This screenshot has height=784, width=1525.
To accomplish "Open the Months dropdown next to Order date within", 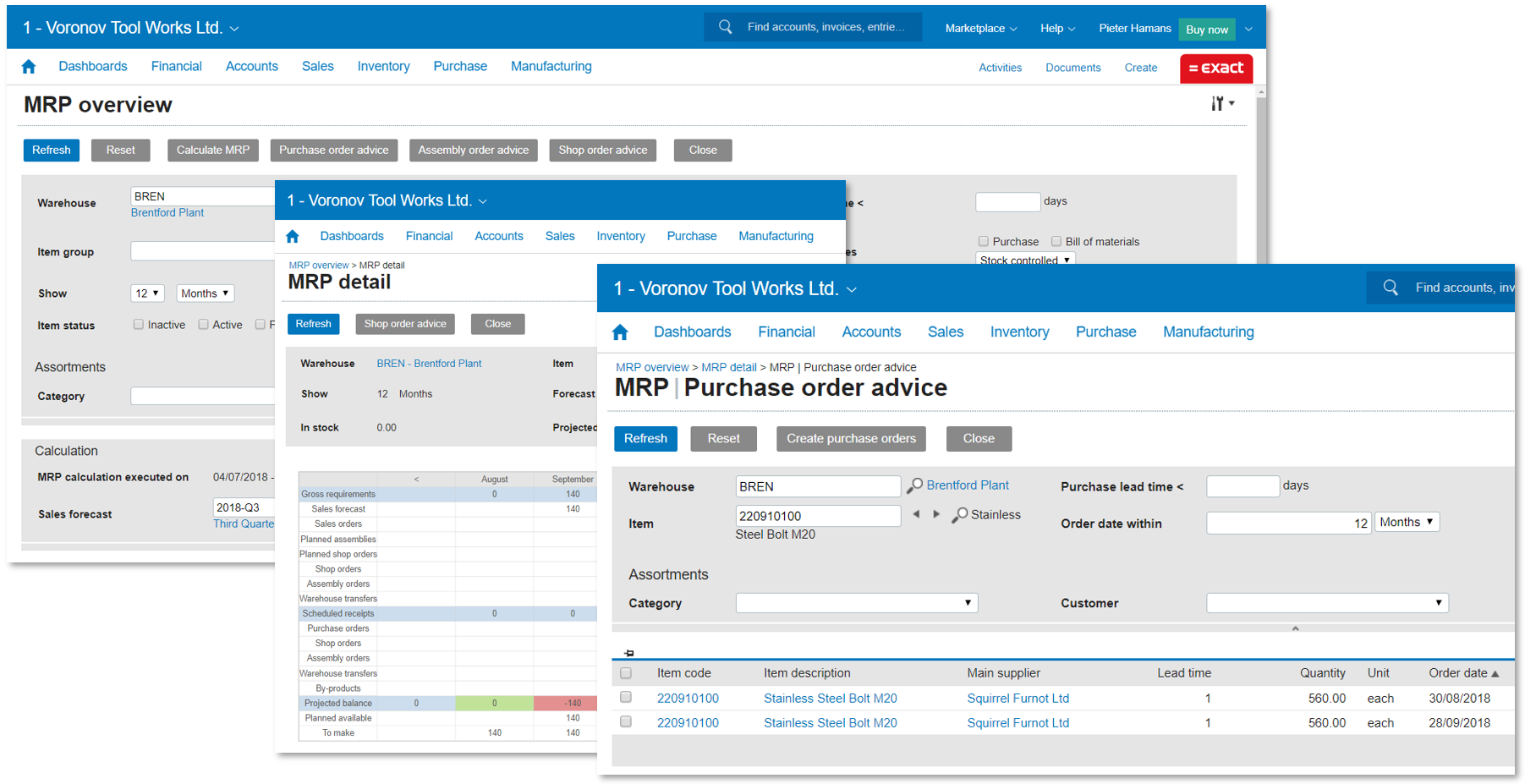I will (x=1407, y=523).
